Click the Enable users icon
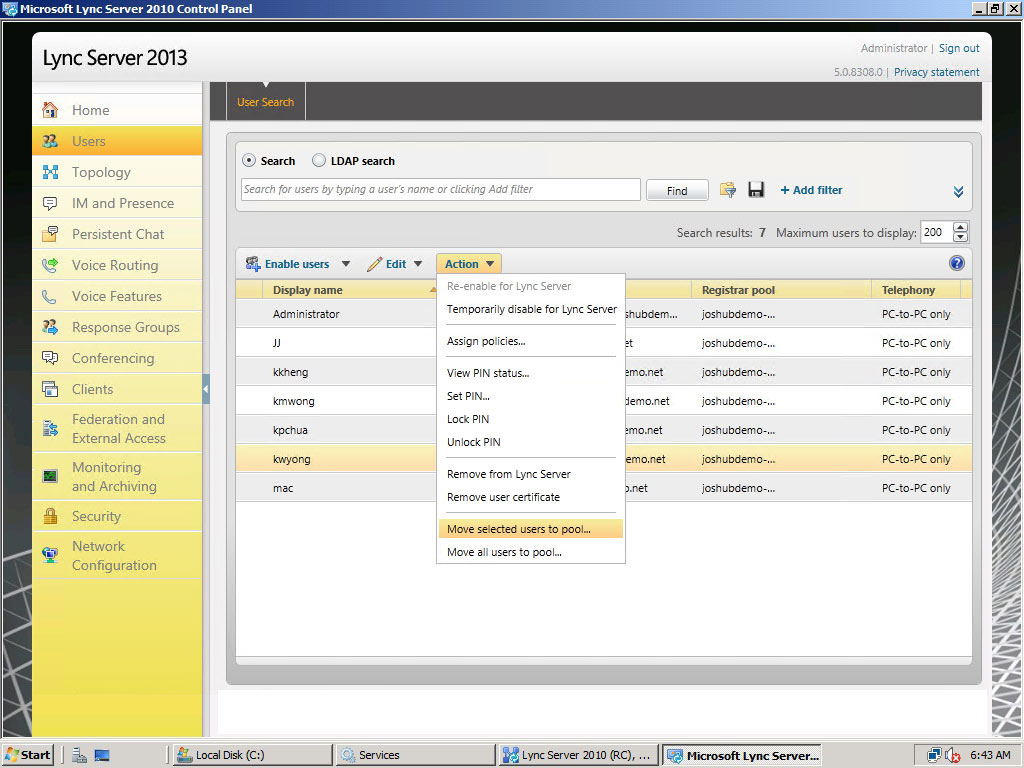The image size is (1024, 768). coord(253,264)
